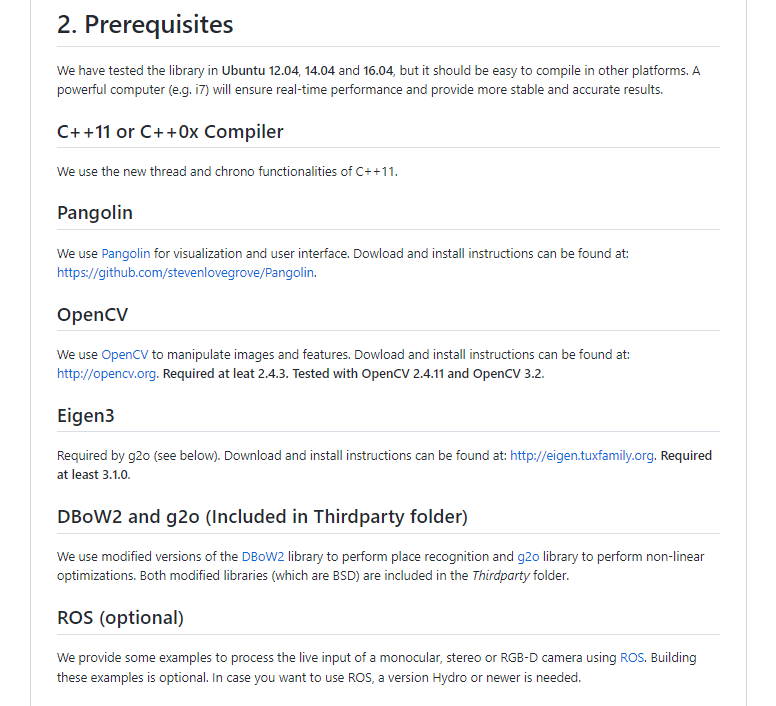Follow the OpenCV link in image paragraph
The height and width of the screenshot is (706, 776).
point(125,355)
